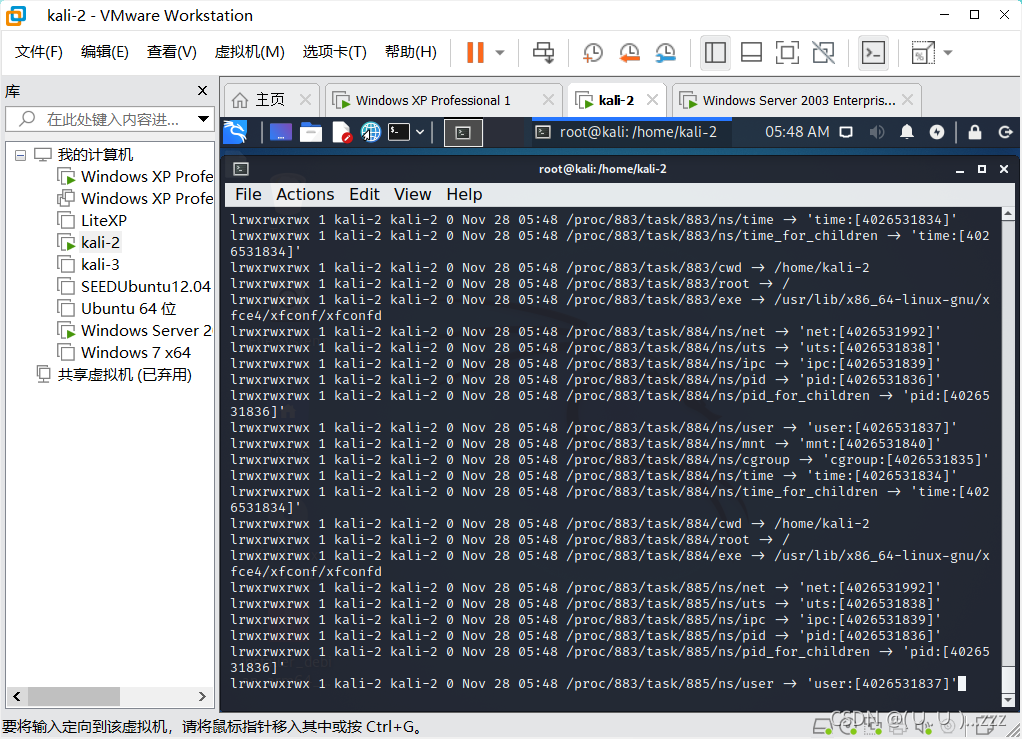1022x739 pixels.
Task: Switch to Windows Server 2003 Enterprise tab
Action: click(x=798, y=100)
